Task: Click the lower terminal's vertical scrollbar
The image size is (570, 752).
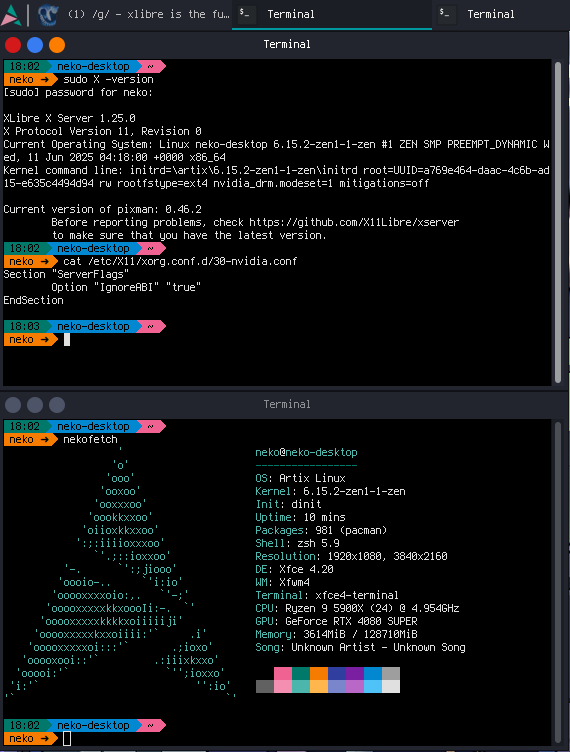Action: pos(558,581)
